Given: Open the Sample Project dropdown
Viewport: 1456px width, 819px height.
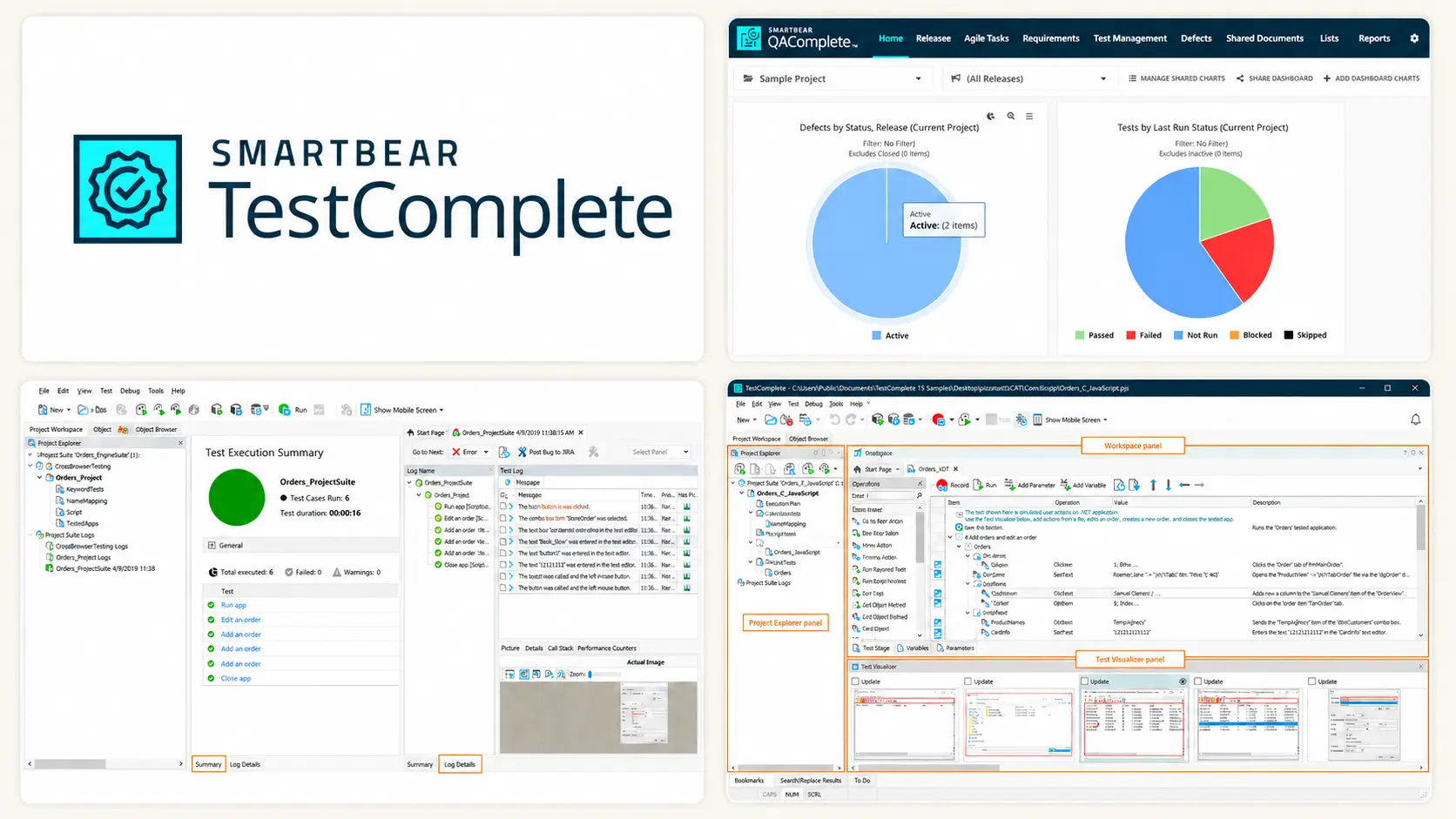Looking at the screenshot, I should (833, 78).
